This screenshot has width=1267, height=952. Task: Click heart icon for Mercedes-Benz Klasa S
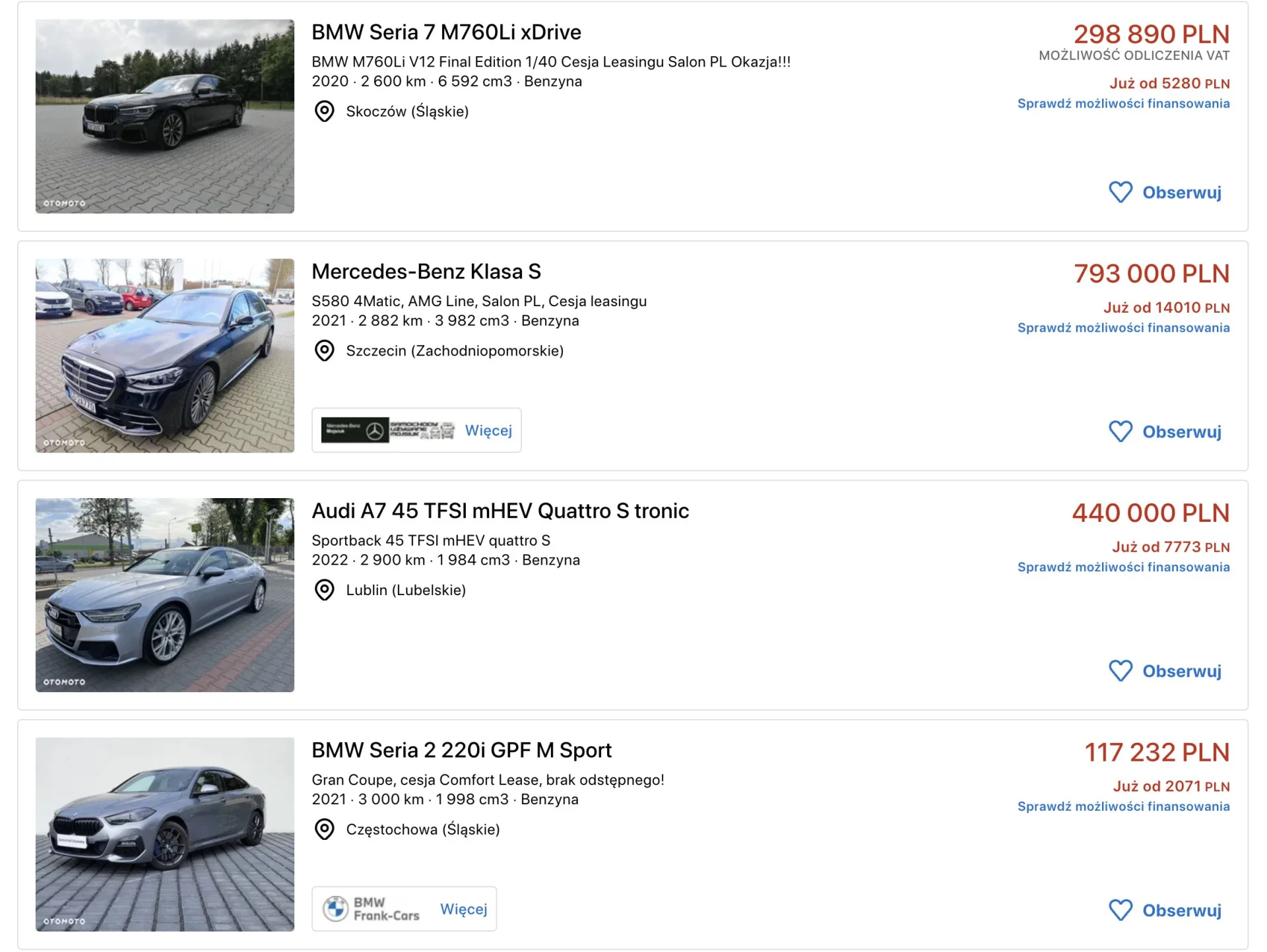(1121, 432)
